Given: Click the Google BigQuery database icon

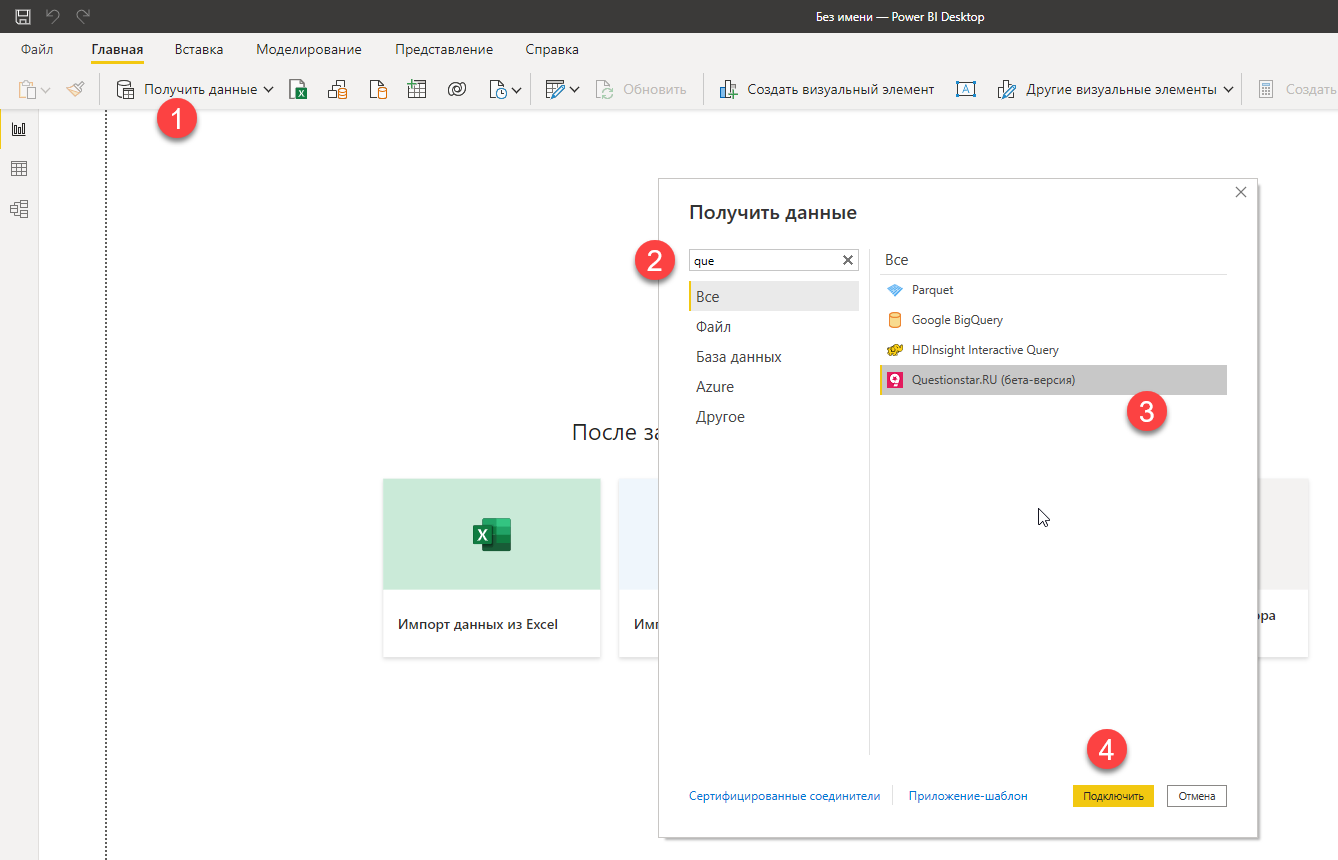Looking at the screenshot, I should (895, 320).
